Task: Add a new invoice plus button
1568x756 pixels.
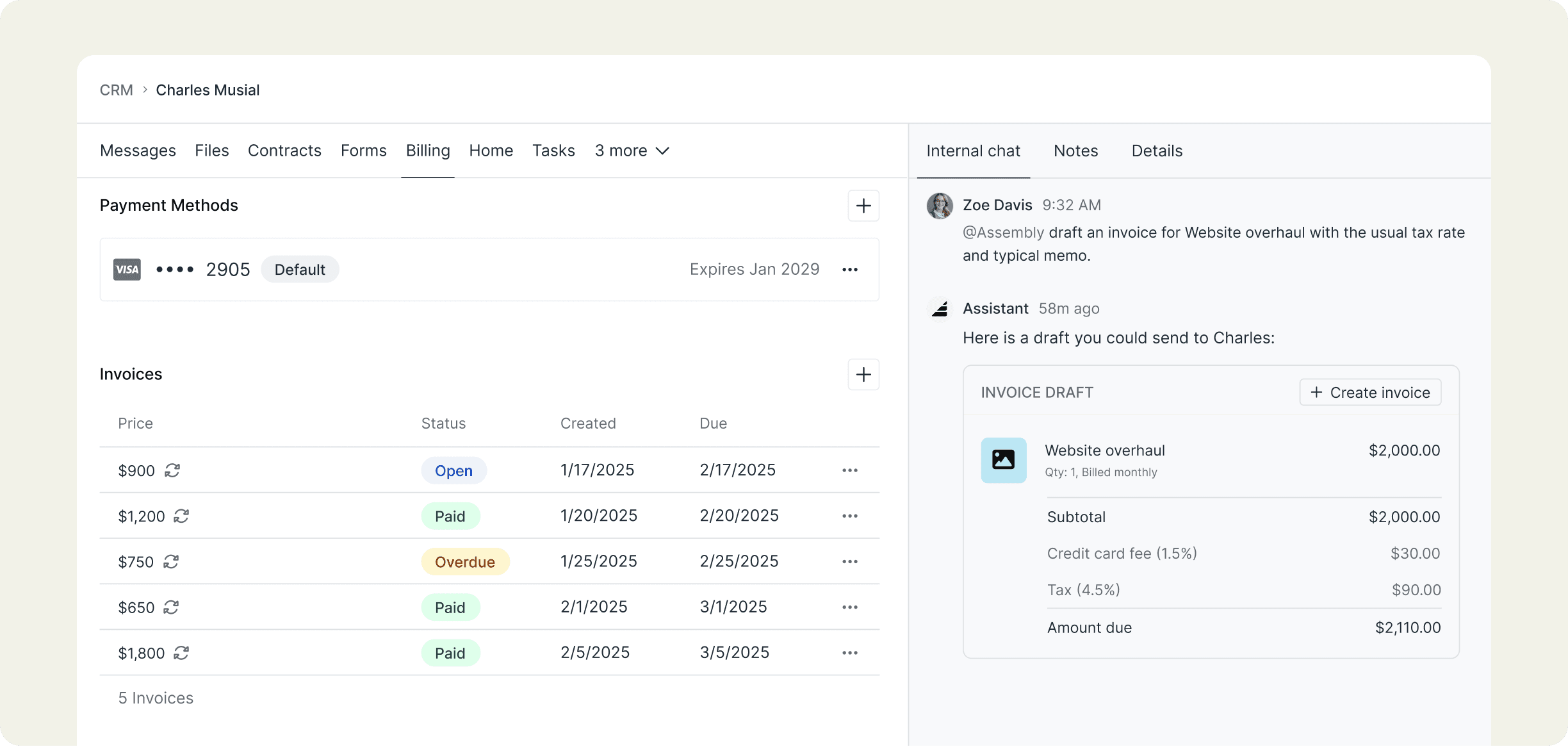Action: 863,374
